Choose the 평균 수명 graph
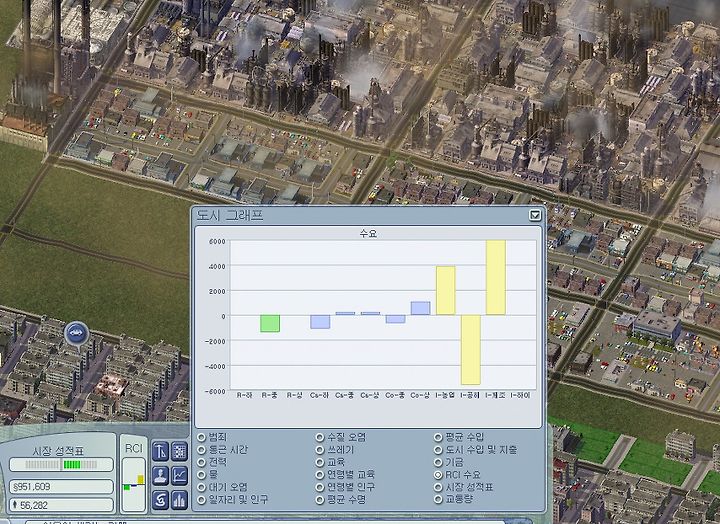 320,499
